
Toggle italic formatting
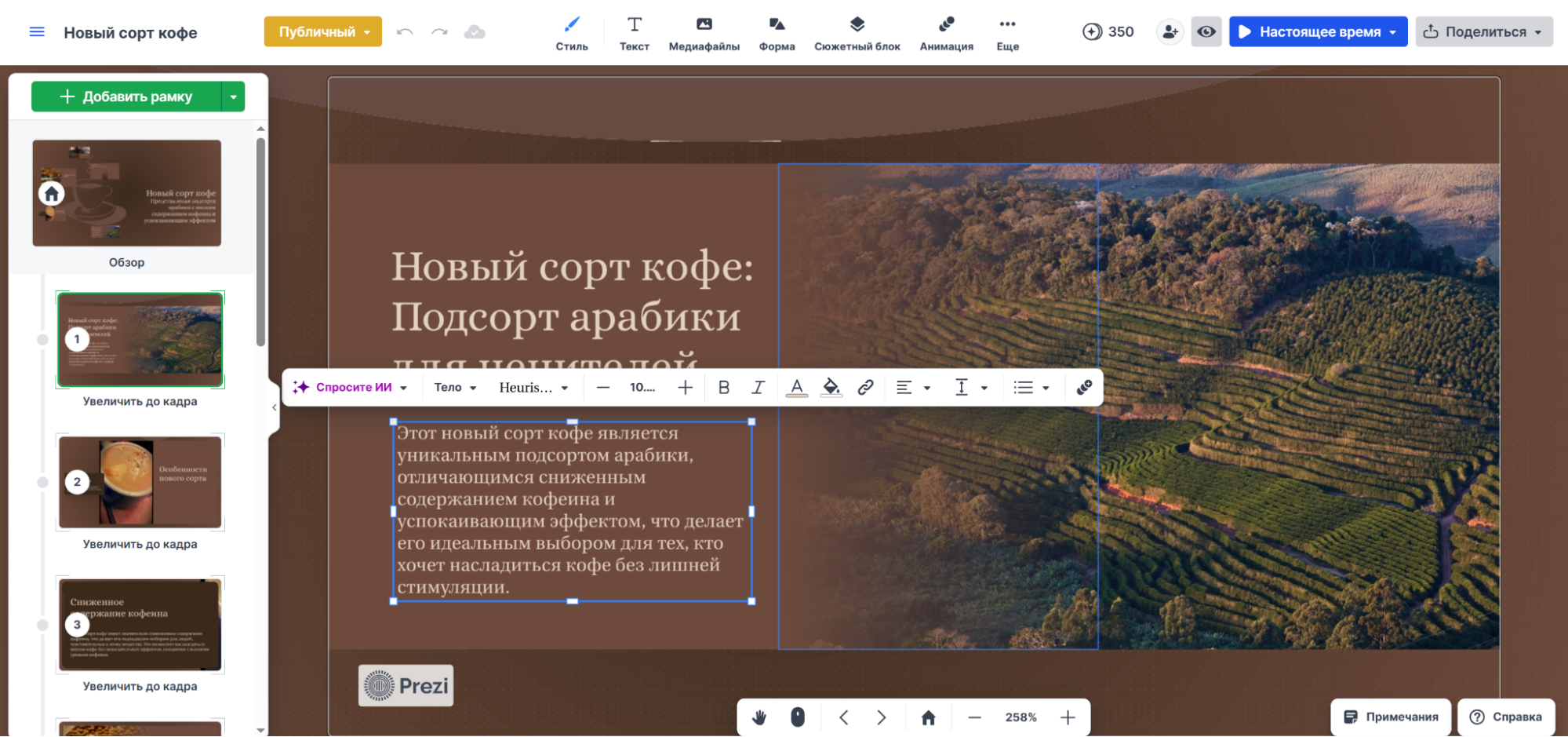point(758,387)
